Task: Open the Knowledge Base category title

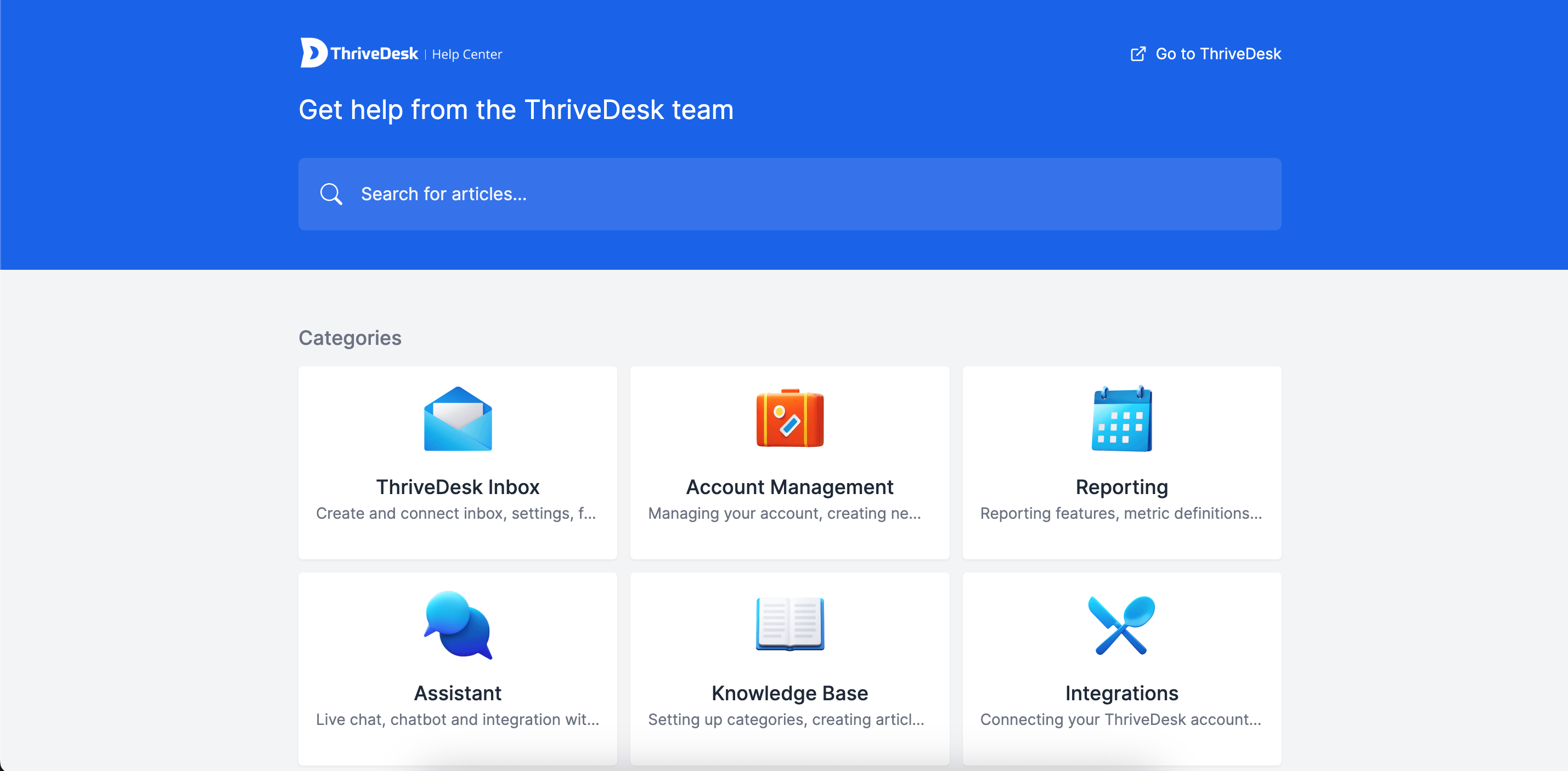Action: pyautogui.click(x=789, y=693)
